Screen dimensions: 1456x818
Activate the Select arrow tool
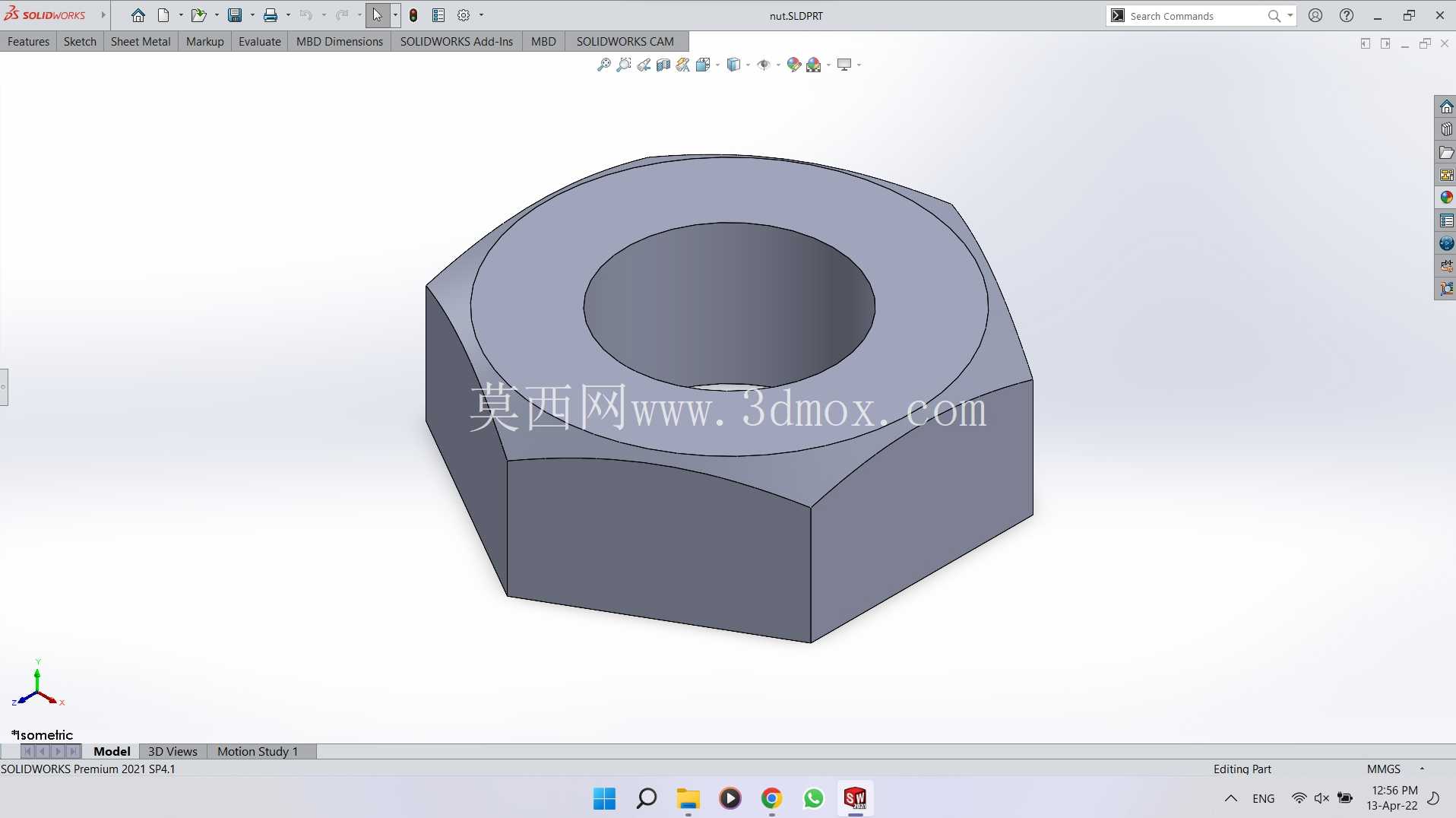(x=378, y=15)
